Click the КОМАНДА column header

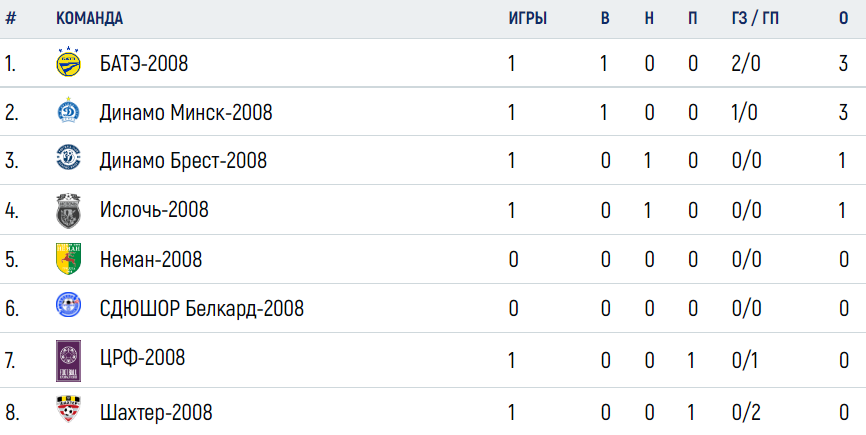[x=89, y=18]
